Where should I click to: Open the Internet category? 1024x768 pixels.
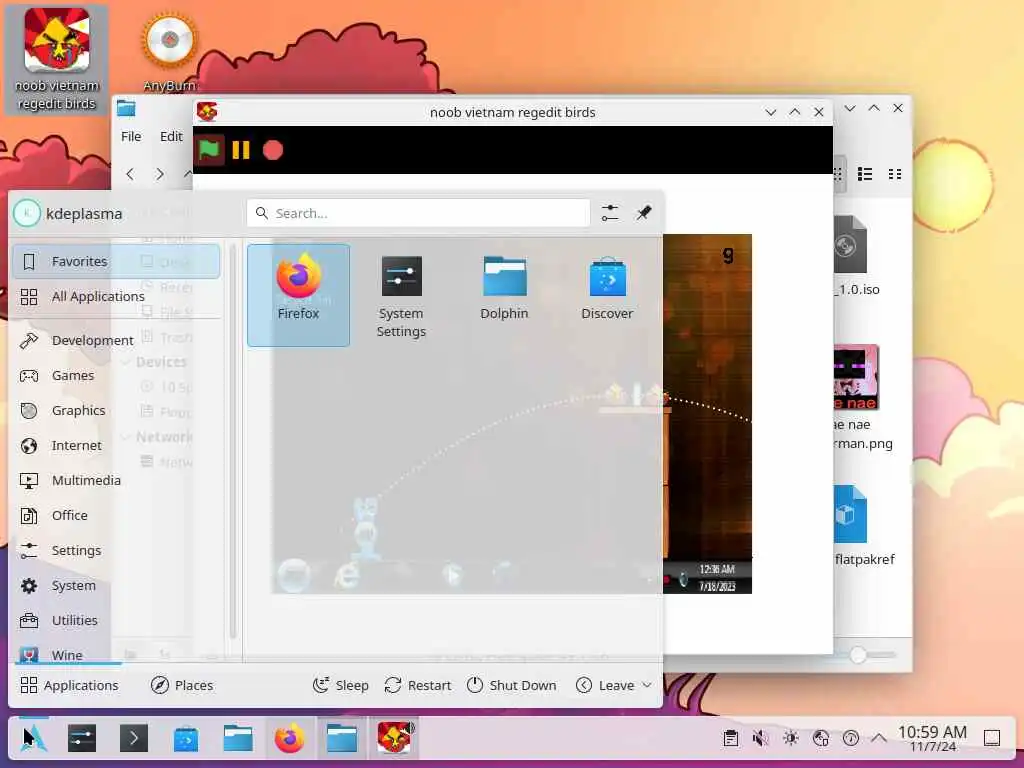[116, 445]
